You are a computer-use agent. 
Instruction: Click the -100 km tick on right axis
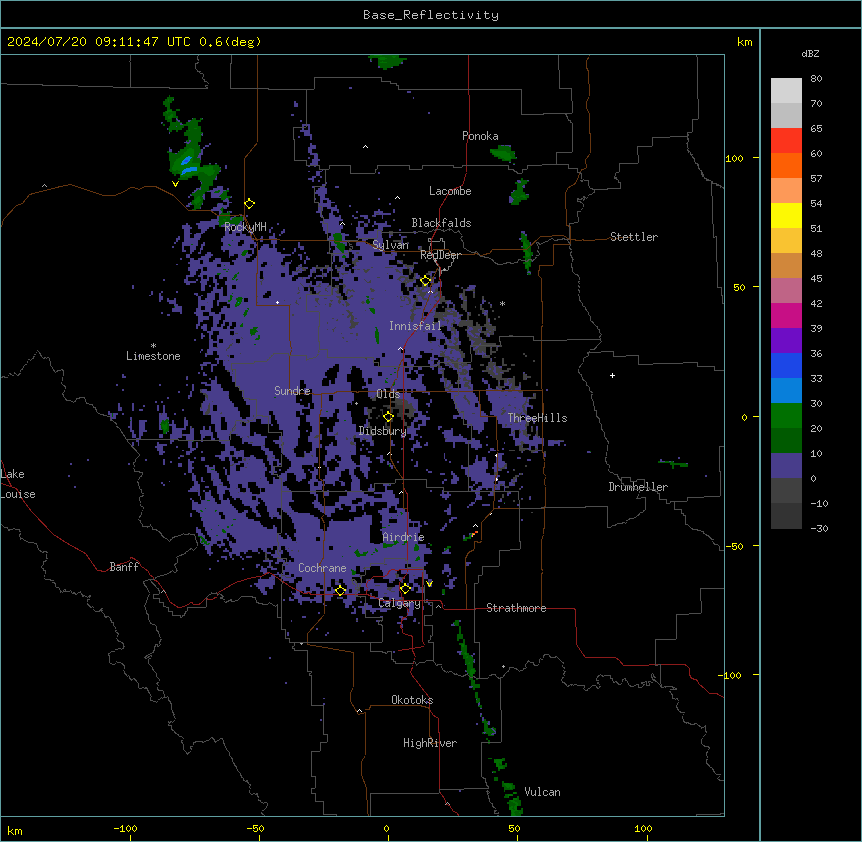(731, 675)
